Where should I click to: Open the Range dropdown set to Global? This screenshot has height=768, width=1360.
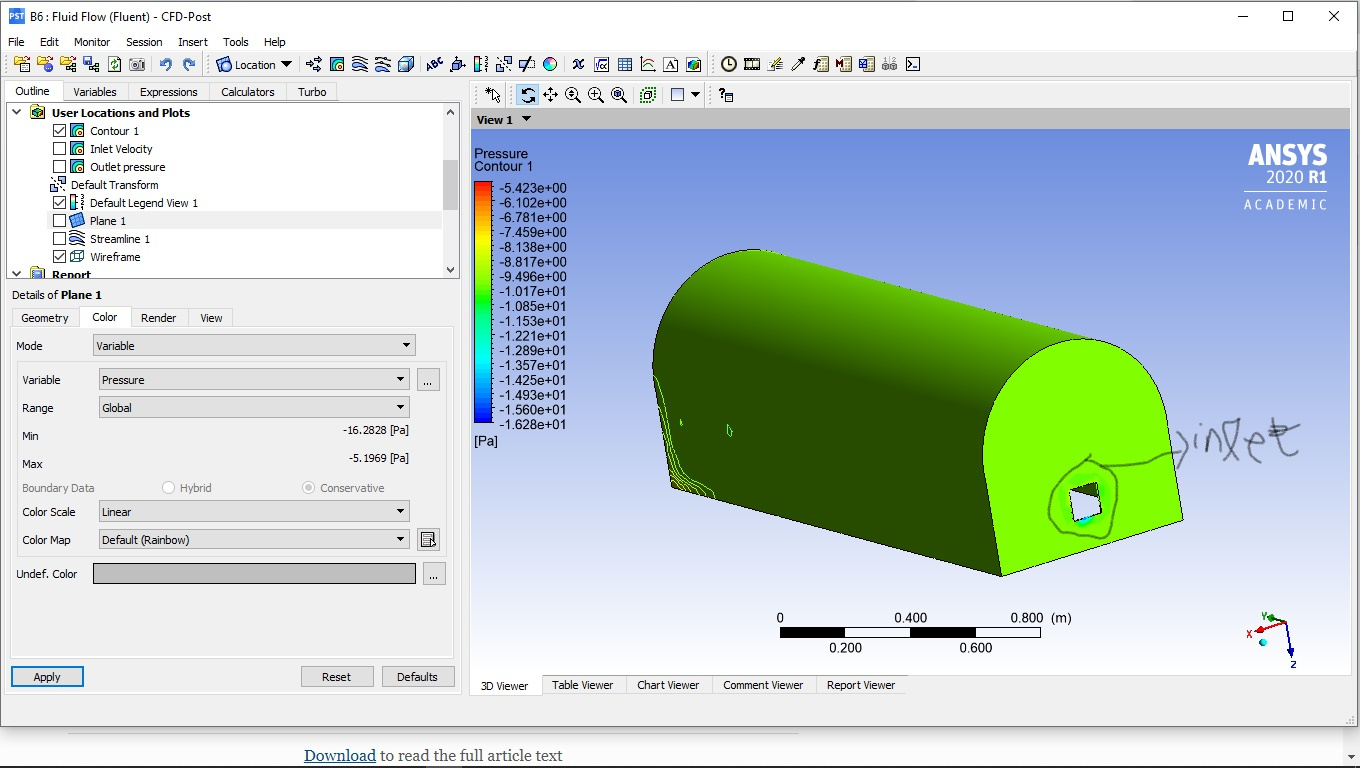(x=254, y=408)
